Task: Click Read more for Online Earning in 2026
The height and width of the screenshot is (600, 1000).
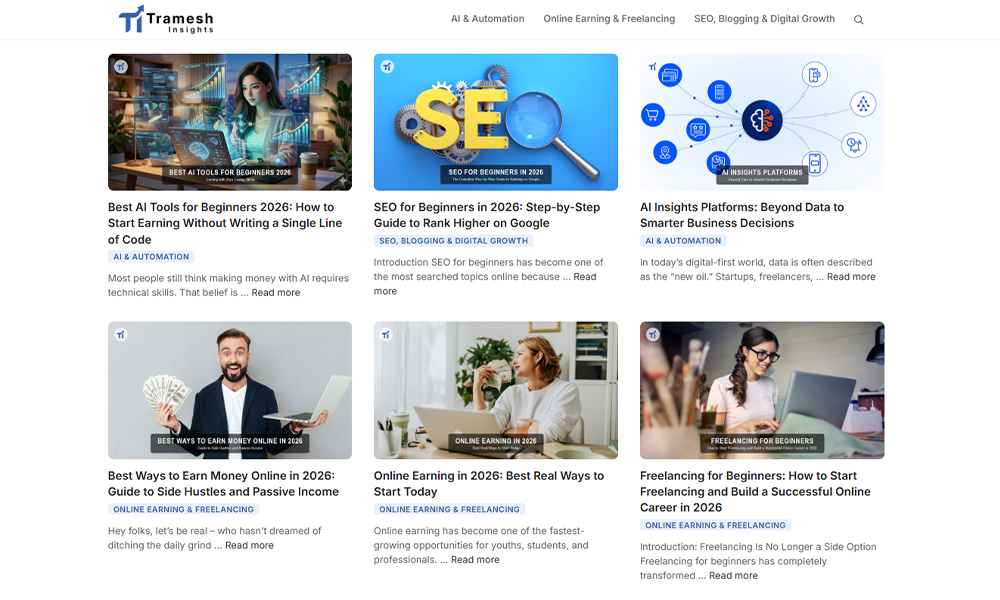Action: (475, 560)
